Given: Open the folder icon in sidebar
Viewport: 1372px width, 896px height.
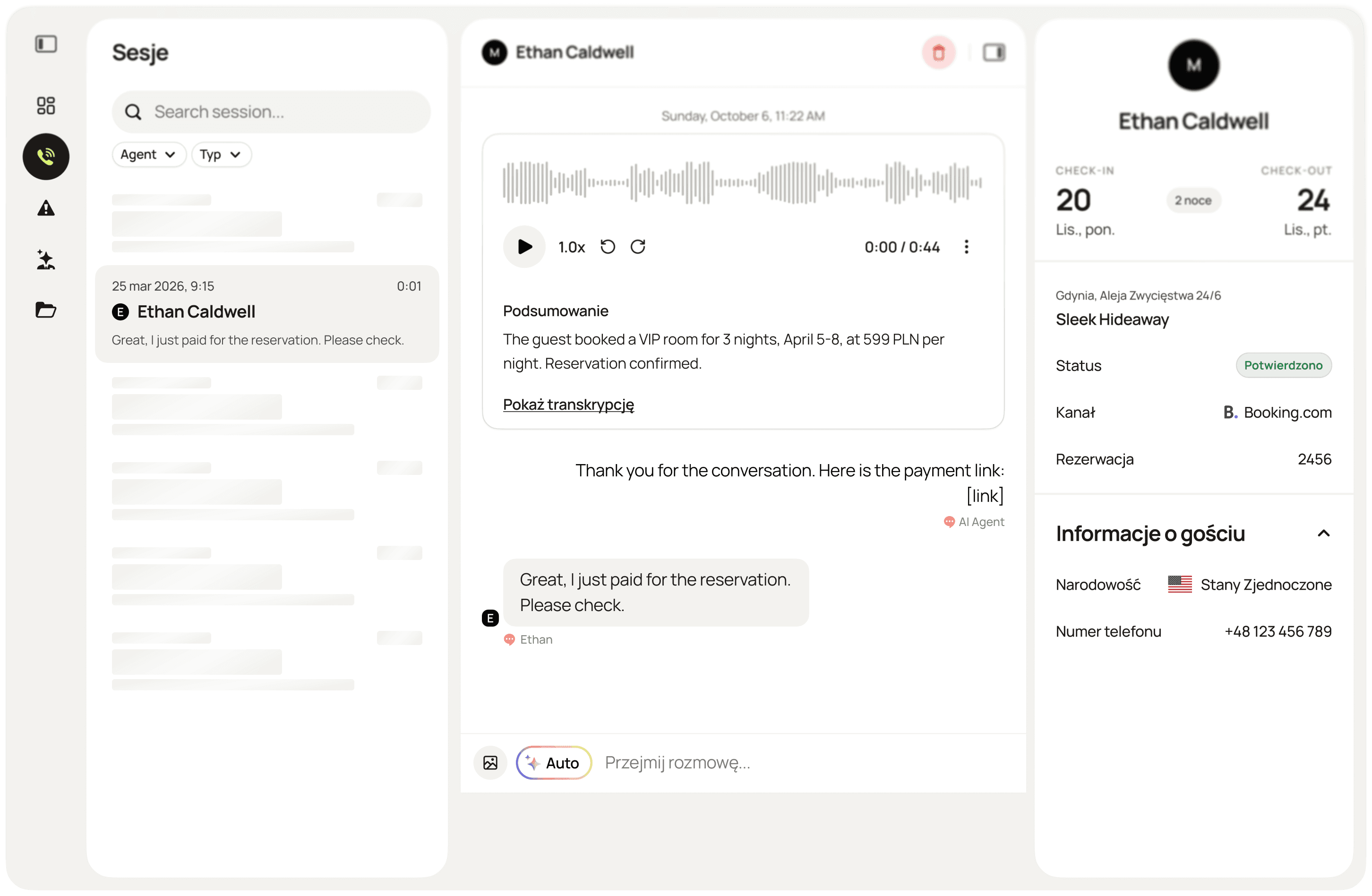Looking at the screenshot, I should [45, 310].
